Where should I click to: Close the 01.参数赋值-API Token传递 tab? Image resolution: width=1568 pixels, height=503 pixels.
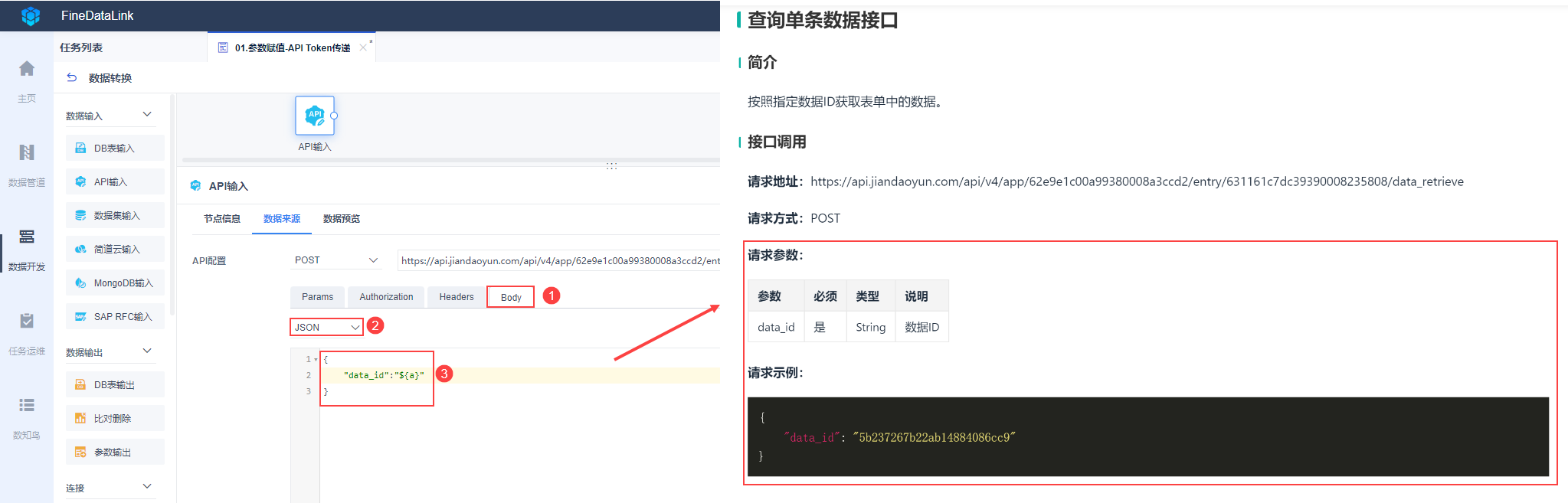click(363, 47)
